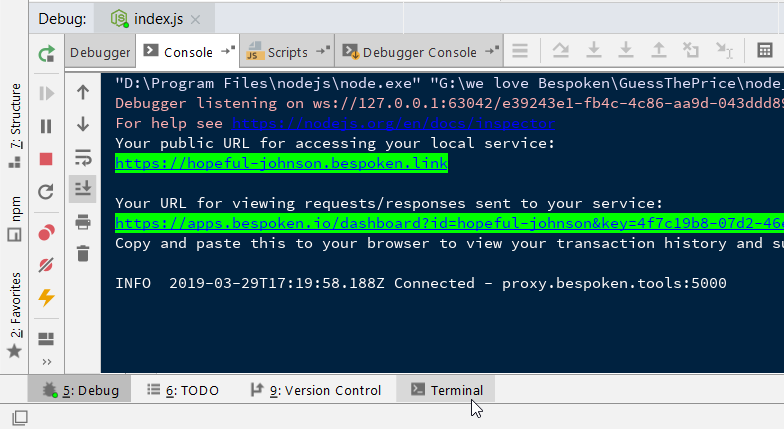Click the View Breakpoints icon

tap(46, 233)
